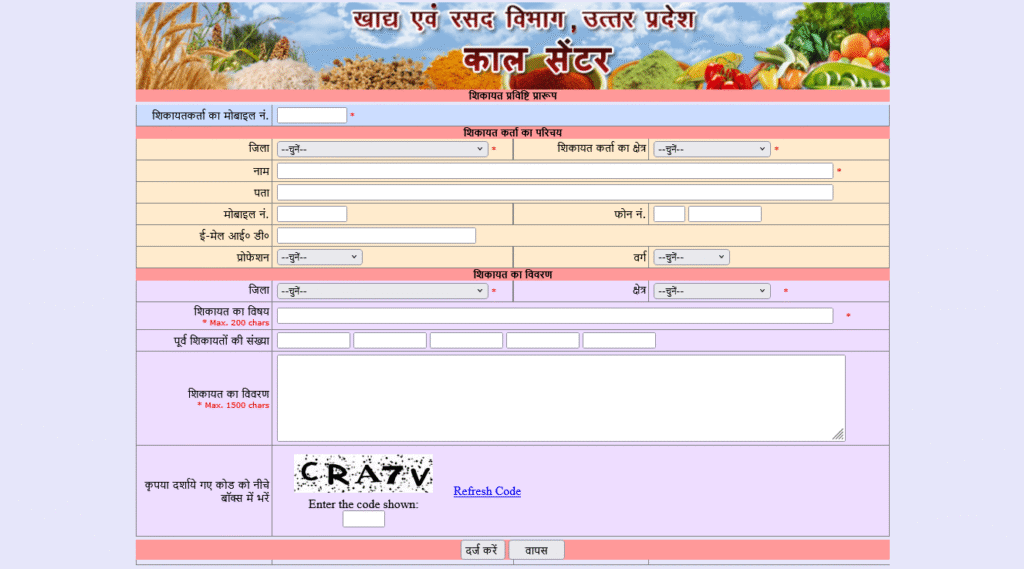Viewport: 1024px width, 569px height.
Task: Click inside the शिकायत का विवरण text area
Action: pyautogui.click(x=560, y=397)
